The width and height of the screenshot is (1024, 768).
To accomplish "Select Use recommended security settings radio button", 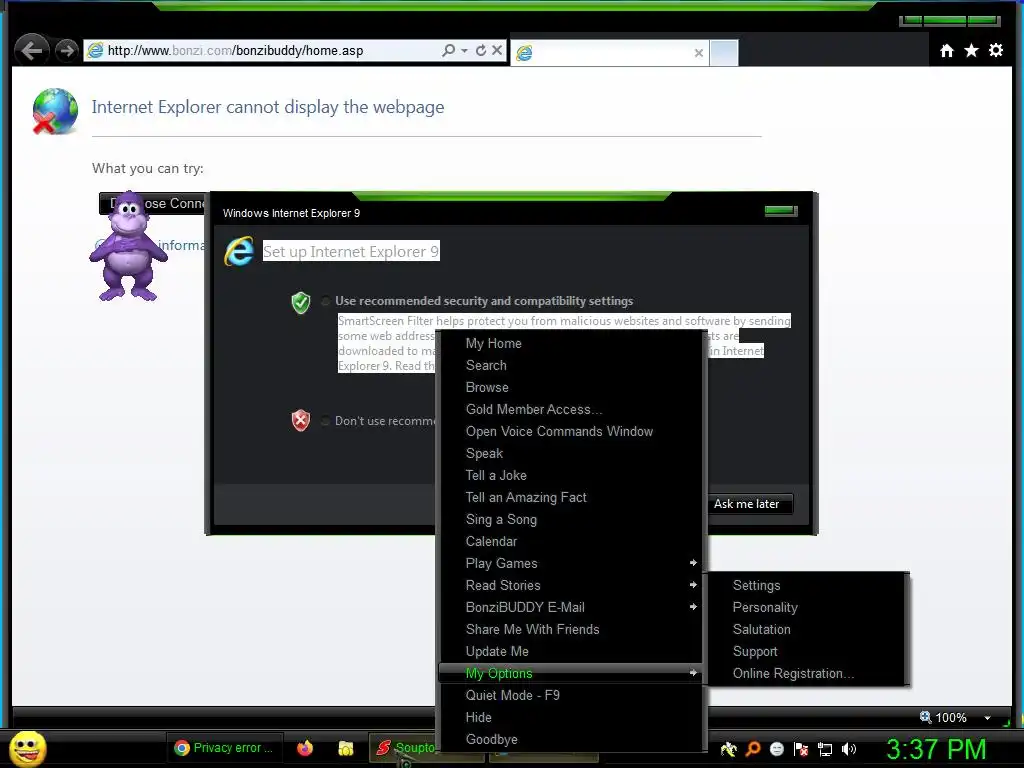I will tap(325, 301).
